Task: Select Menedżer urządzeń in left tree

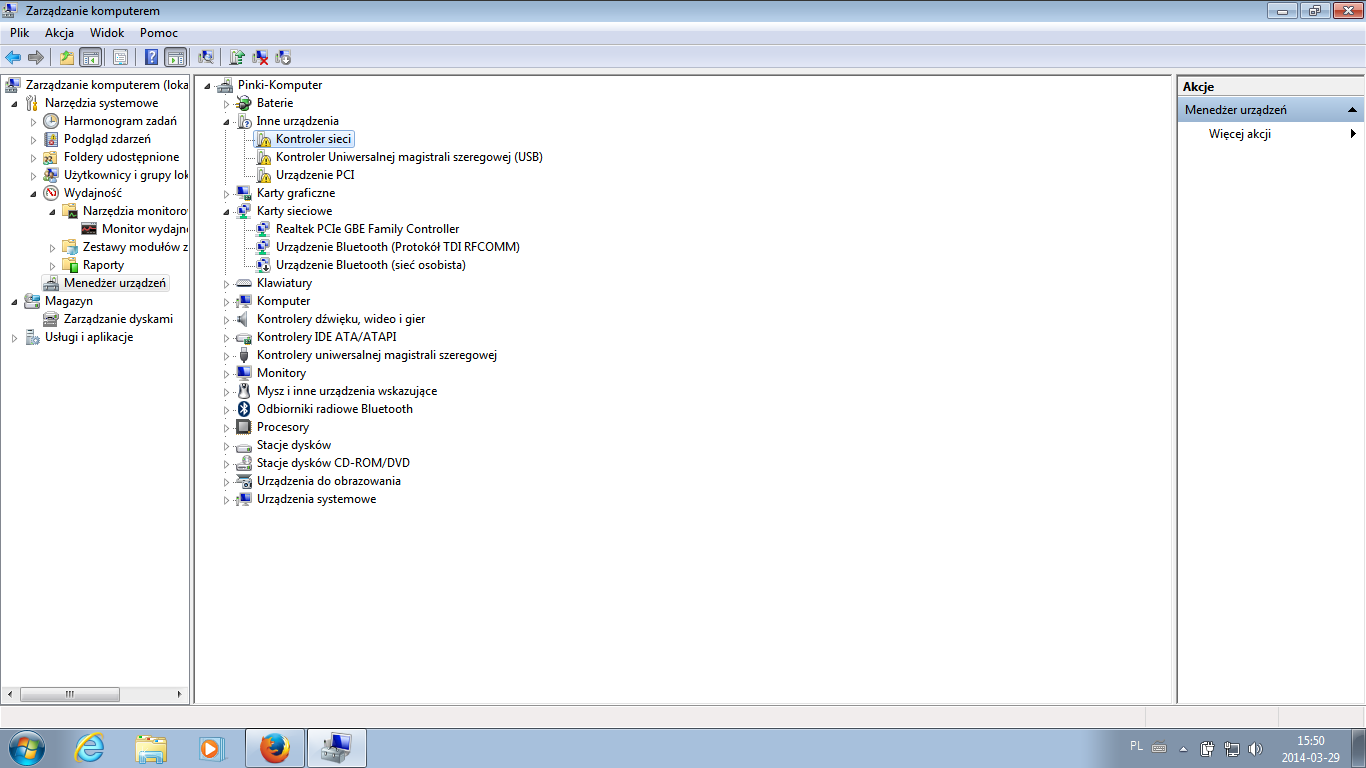Action: (114, 283)
